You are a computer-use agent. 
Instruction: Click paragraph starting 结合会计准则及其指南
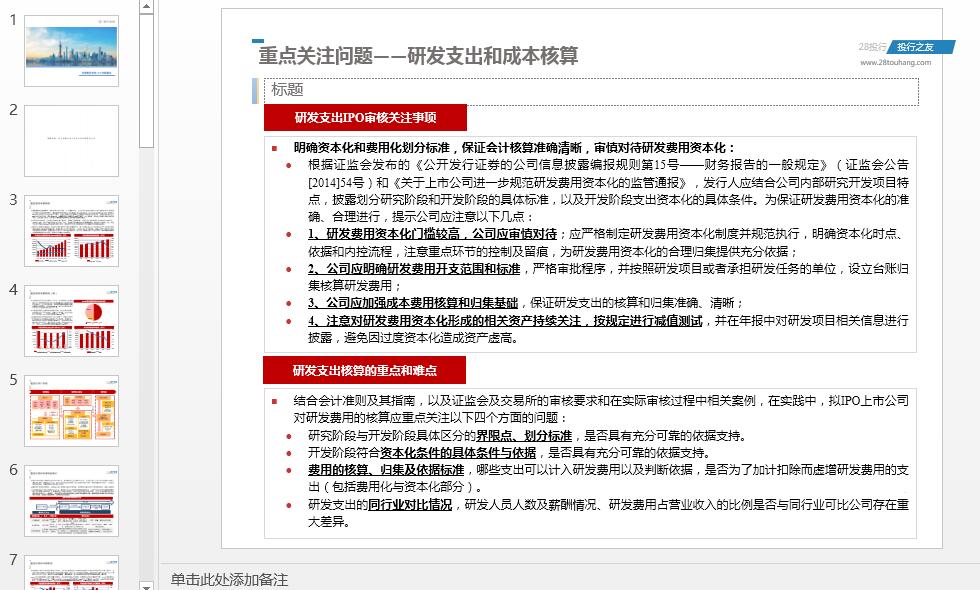(x=601, y=409)
